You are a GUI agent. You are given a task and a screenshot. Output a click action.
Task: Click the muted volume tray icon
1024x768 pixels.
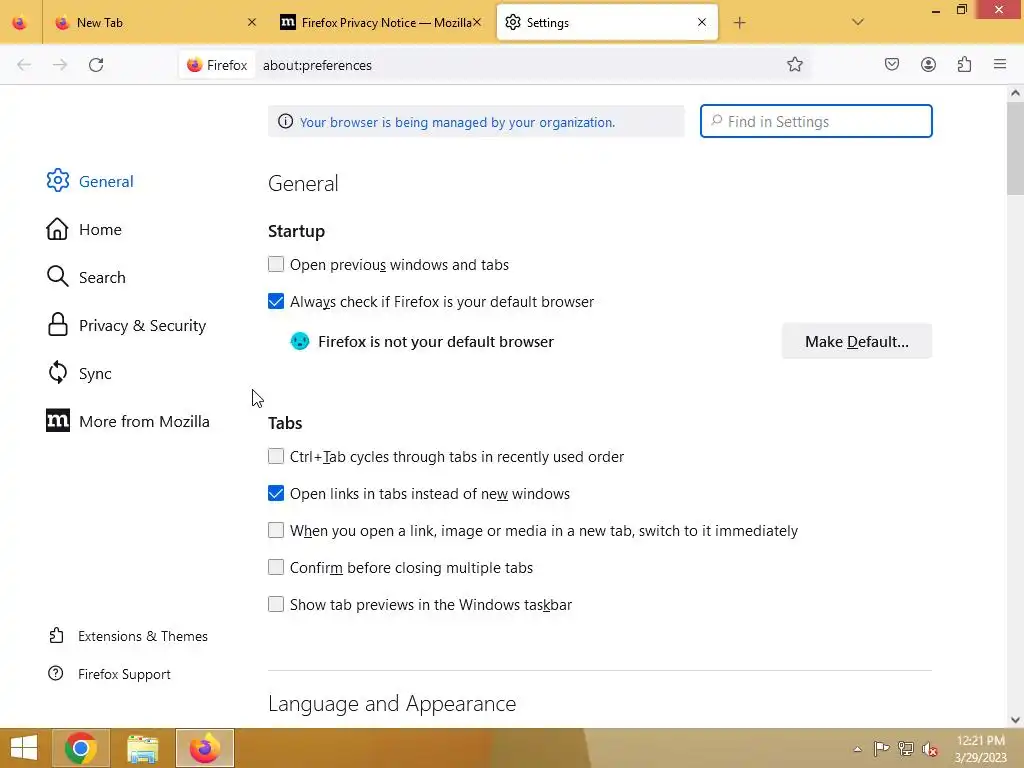(x=929, y=749)
